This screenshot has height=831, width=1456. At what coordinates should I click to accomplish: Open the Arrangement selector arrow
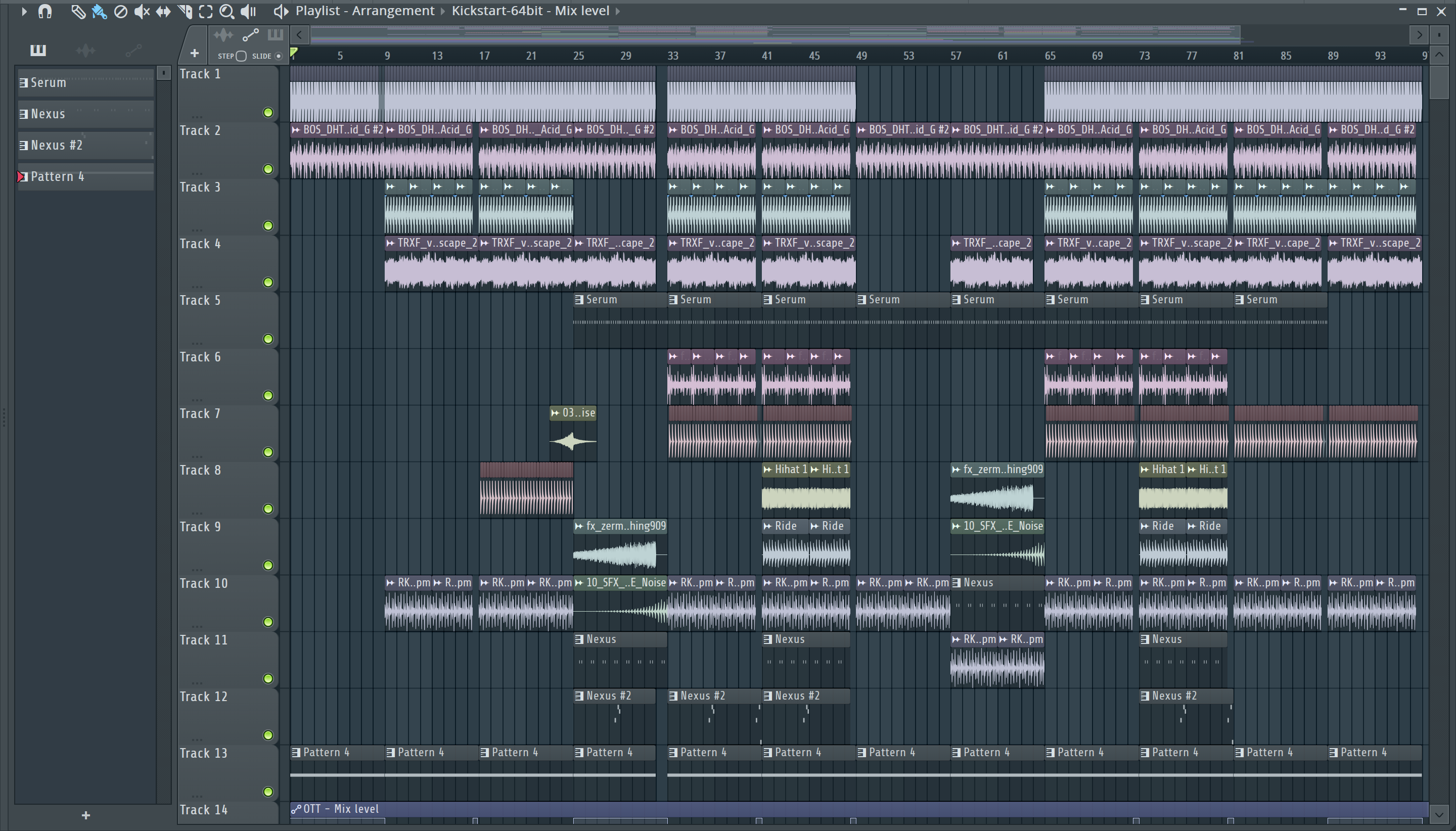(x=442, y=11)
